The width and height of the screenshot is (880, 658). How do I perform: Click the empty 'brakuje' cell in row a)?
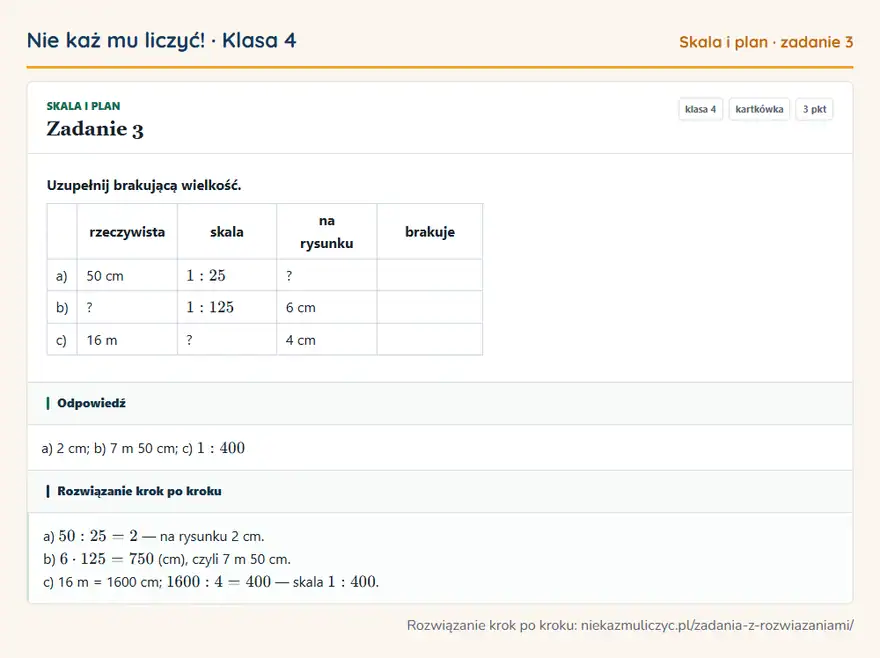[x=430, y=276]
